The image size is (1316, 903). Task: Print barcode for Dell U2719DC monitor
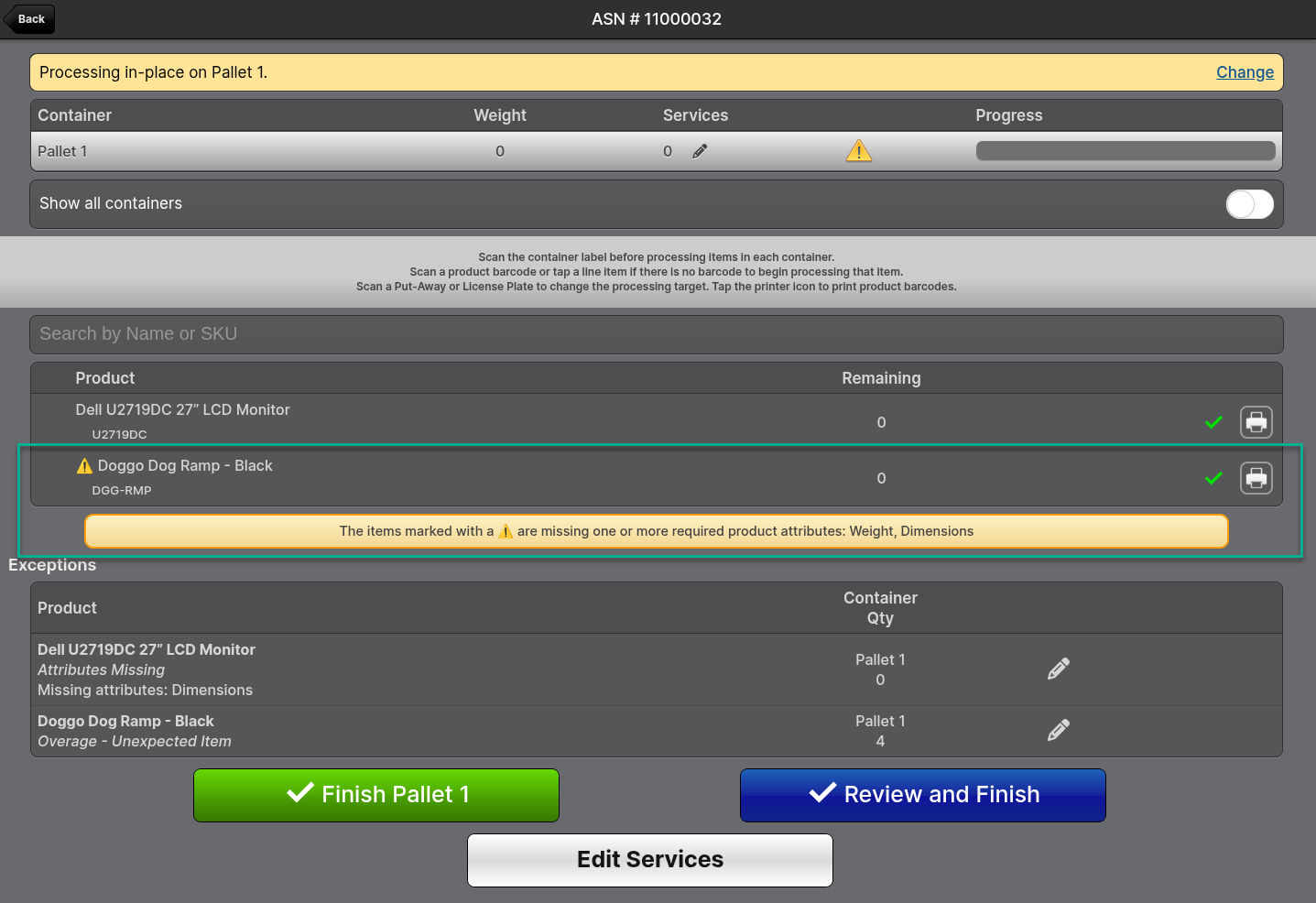pos(1256,422)
